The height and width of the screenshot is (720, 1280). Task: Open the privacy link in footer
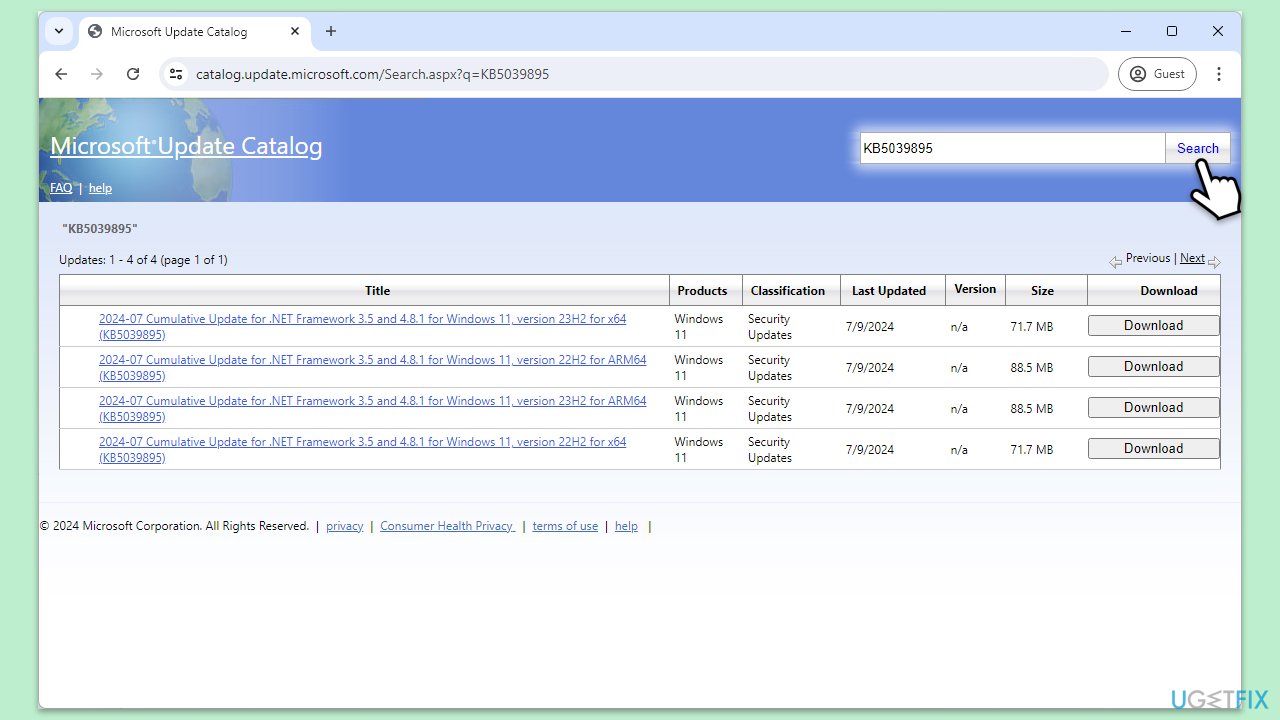tap(344, 526)
